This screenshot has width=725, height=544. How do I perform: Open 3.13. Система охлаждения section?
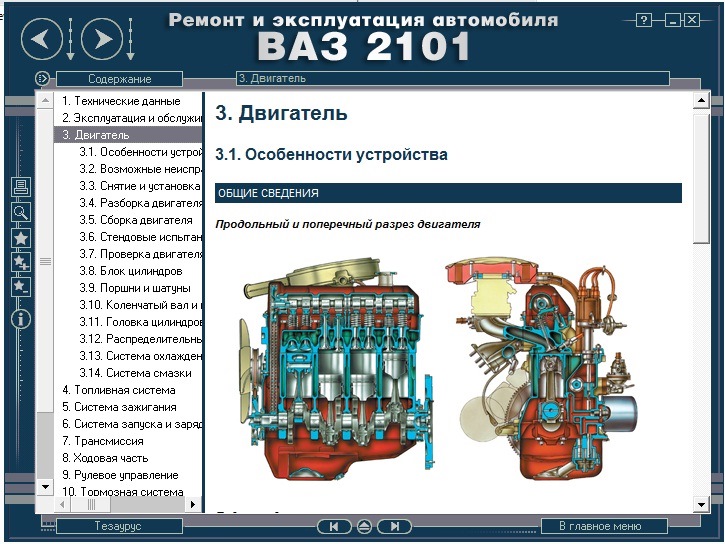click(141, 356)
